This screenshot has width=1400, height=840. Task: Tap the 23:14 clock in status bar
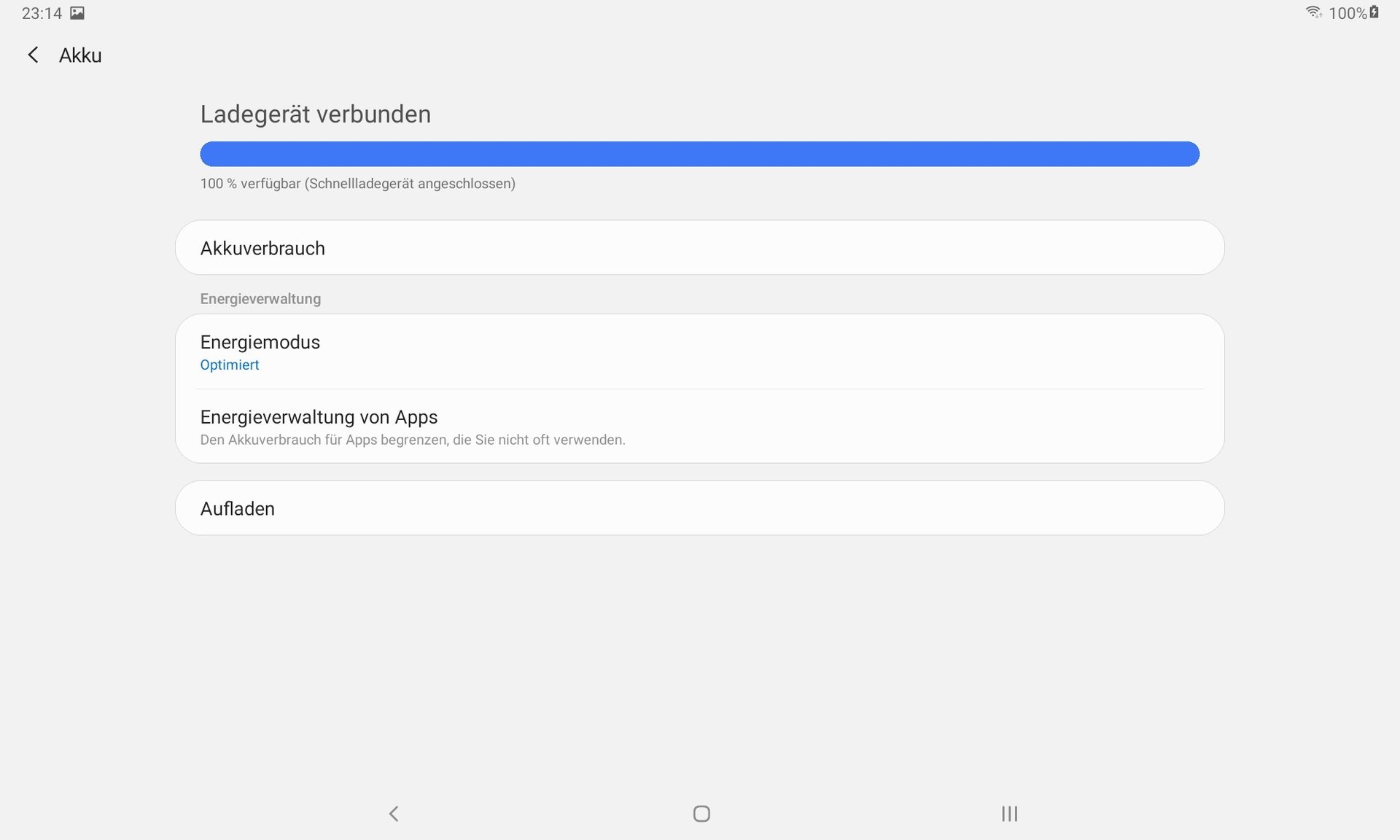pyautogui.click(x=42, y=13)
